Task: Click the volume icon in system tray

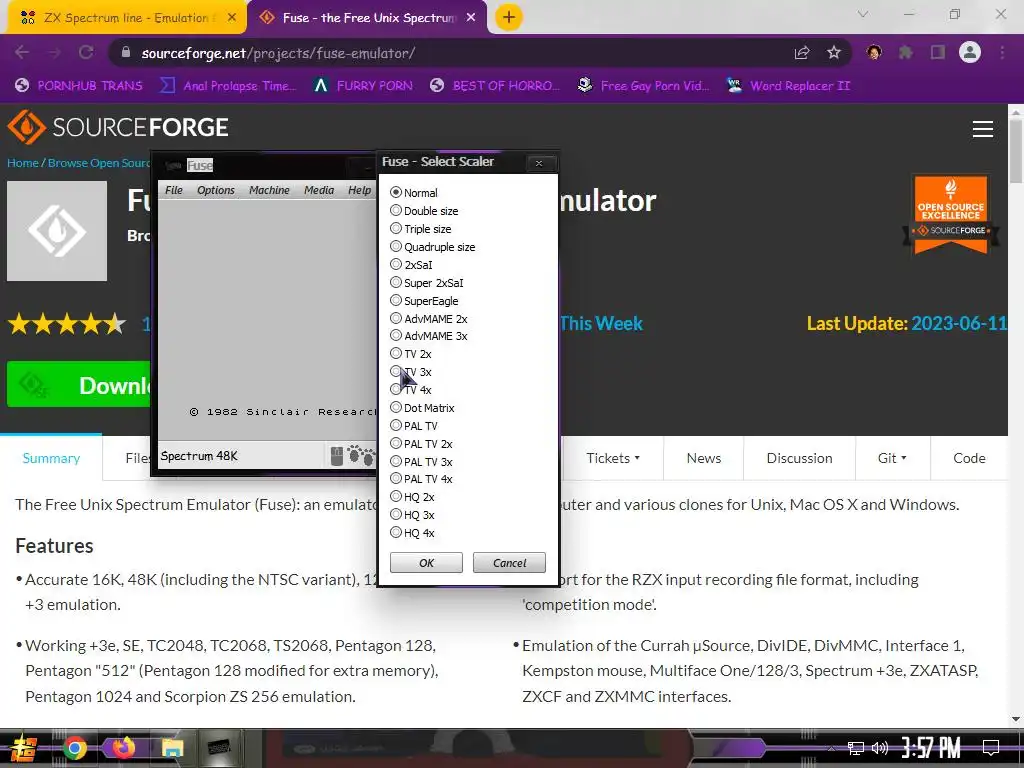Action: pos(880,748)
